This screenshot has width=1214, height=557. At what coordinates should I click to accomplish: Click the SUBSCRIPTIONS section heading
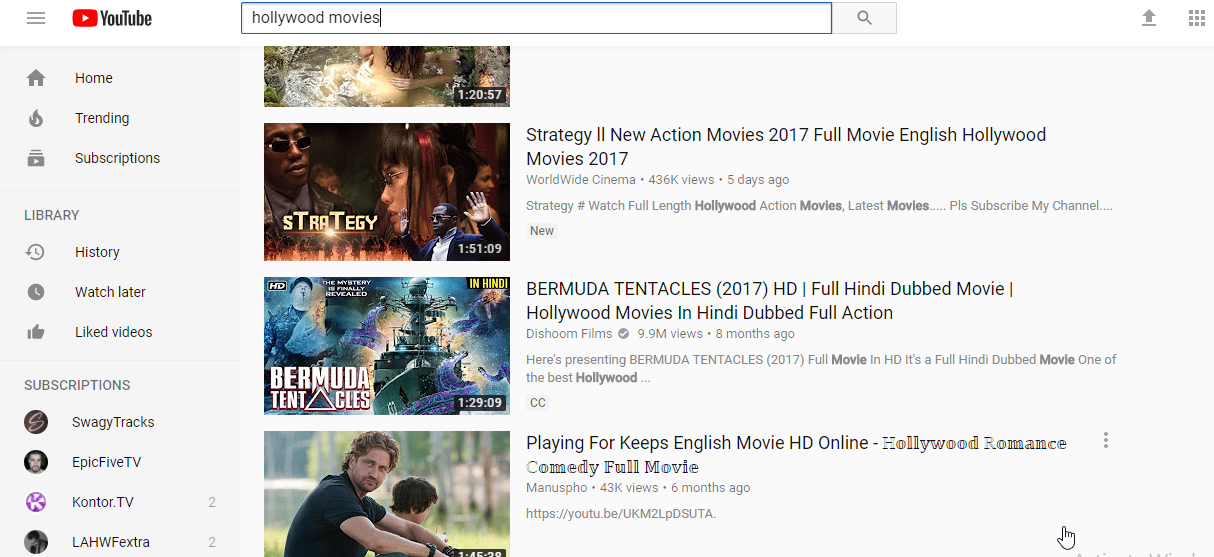[77, 385]
